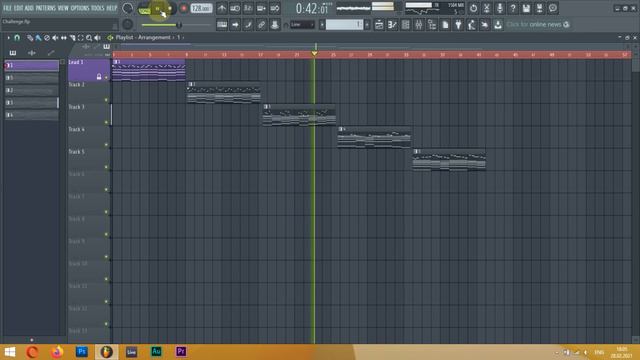Open the Piano roll icon

pos(392,24)
